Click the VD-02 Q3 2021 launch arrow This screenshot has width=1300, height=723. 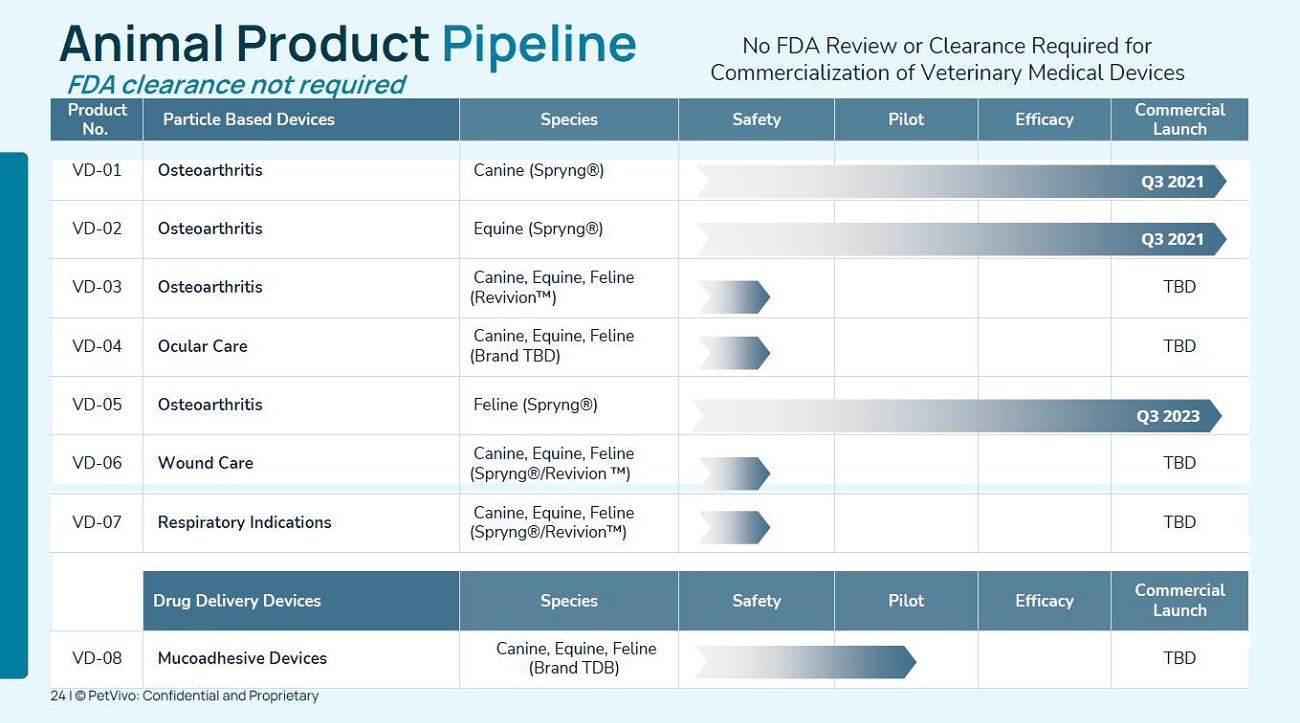[x=961, y=239]
